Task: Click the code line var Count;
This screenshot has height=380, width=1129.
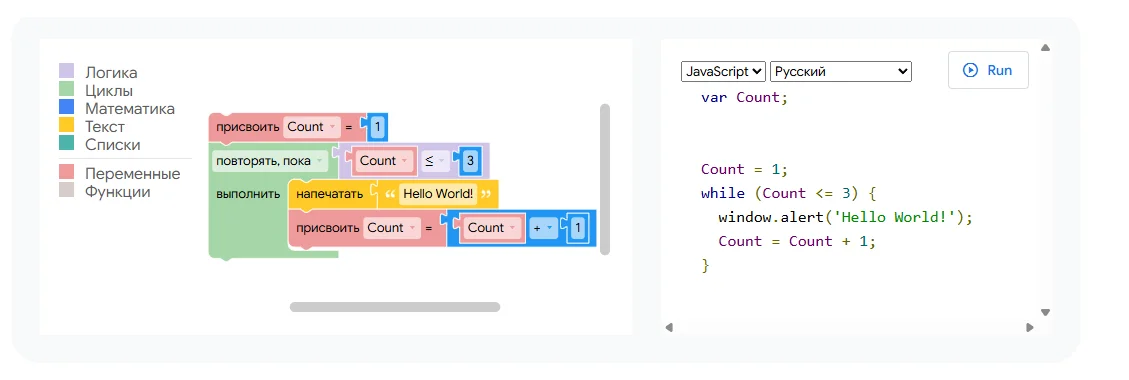Action: click(x=745, y=97)
